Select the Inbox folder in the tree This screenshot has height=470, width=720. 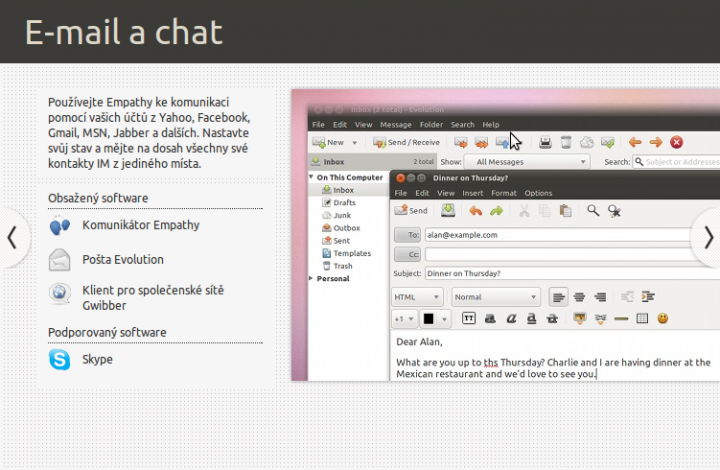[x=338, y=190]
